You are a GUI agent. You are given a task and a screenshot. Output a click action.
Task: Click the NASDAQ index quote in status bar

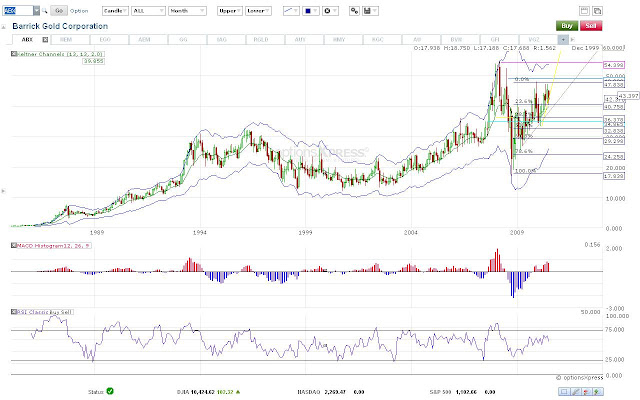point(331,392)
